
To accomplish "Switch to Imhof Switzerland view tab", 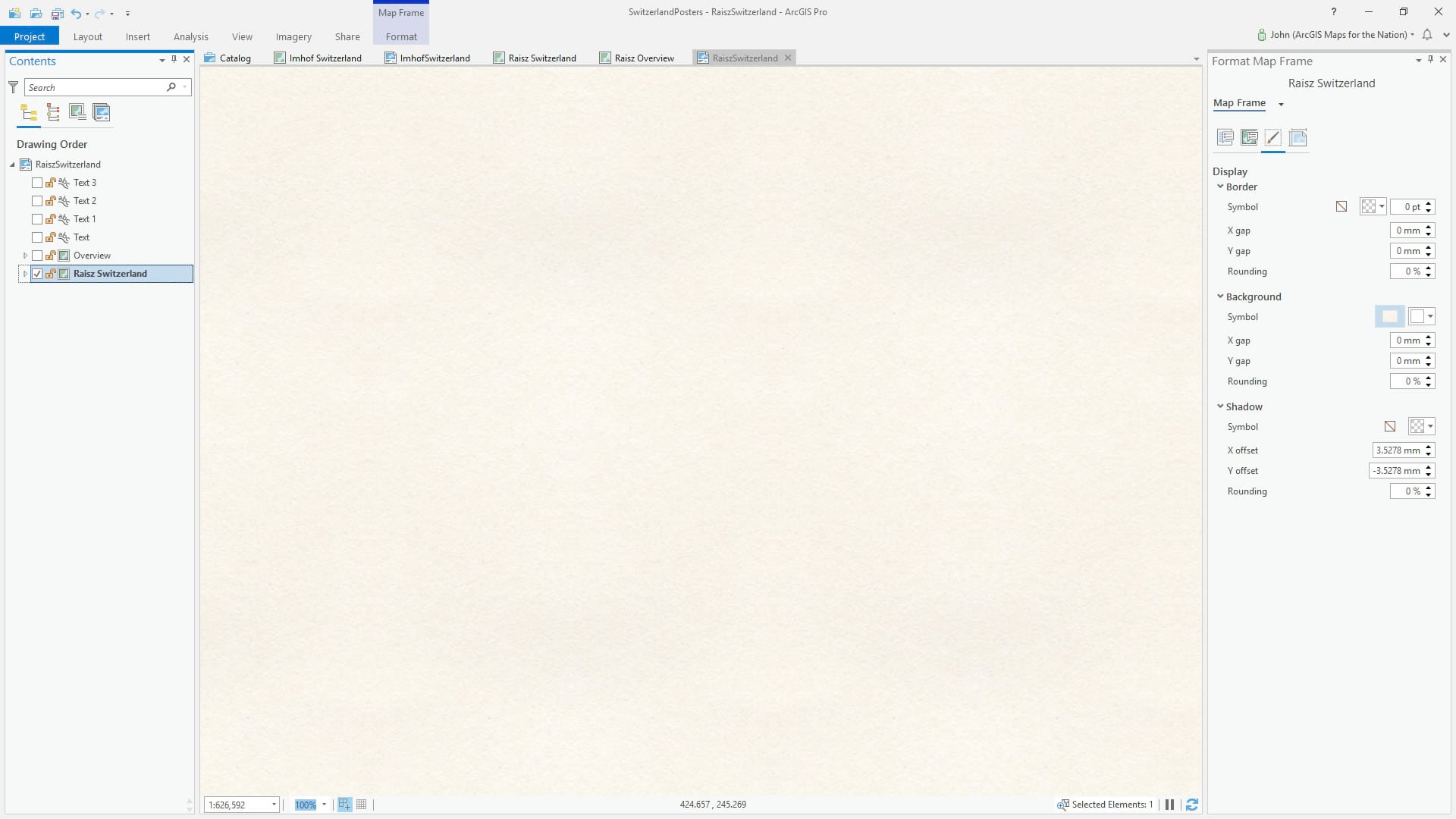I will 318,58.
